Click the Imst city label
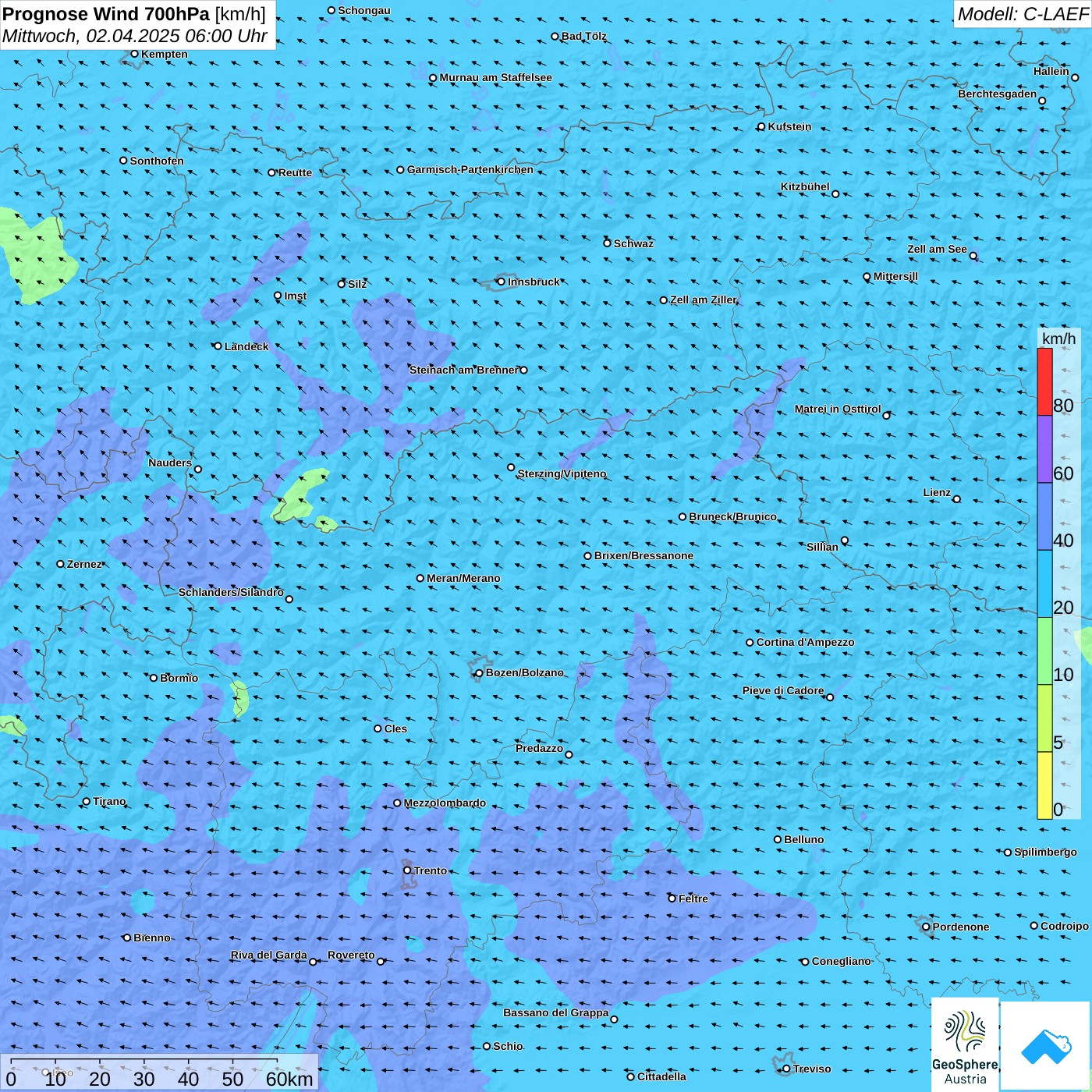 coord(295,296)
